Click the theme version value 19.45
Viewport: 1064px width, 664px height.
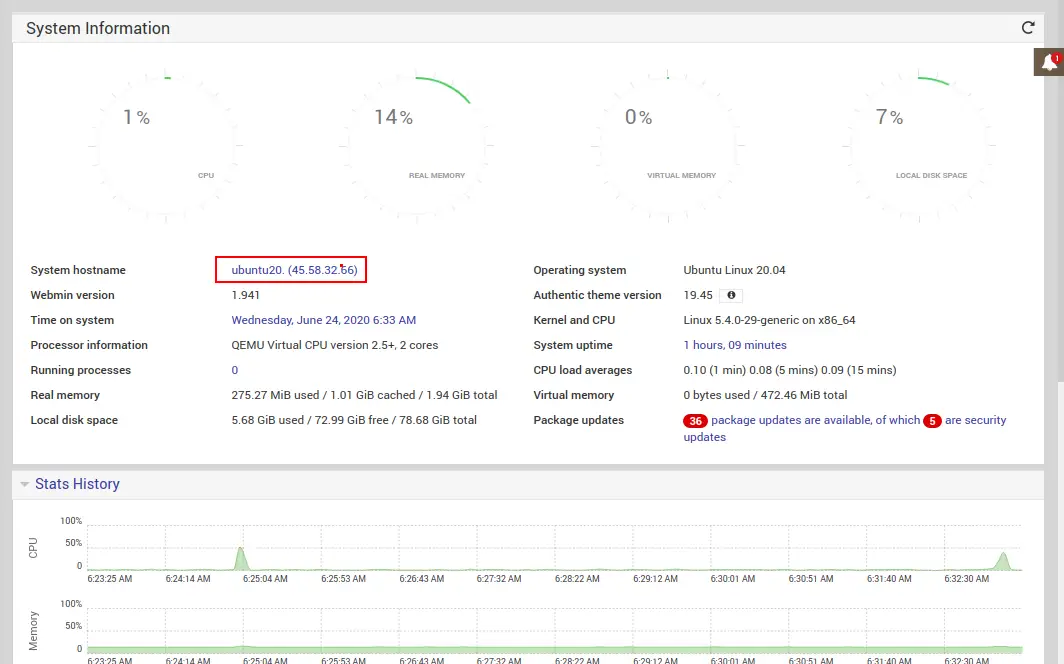(x=698, y=295)
